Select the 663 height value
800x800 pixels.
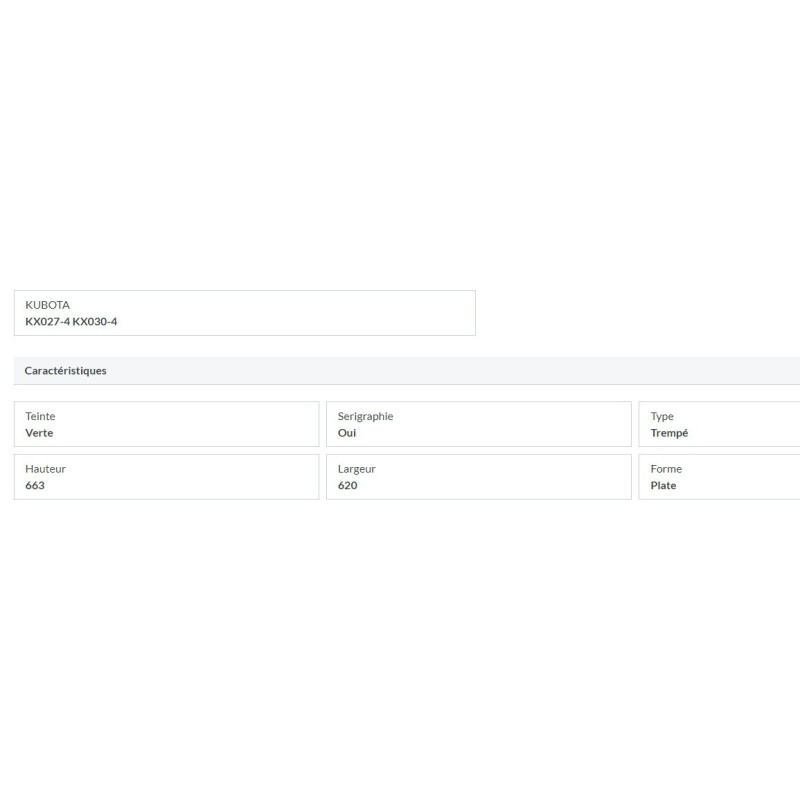35,485
